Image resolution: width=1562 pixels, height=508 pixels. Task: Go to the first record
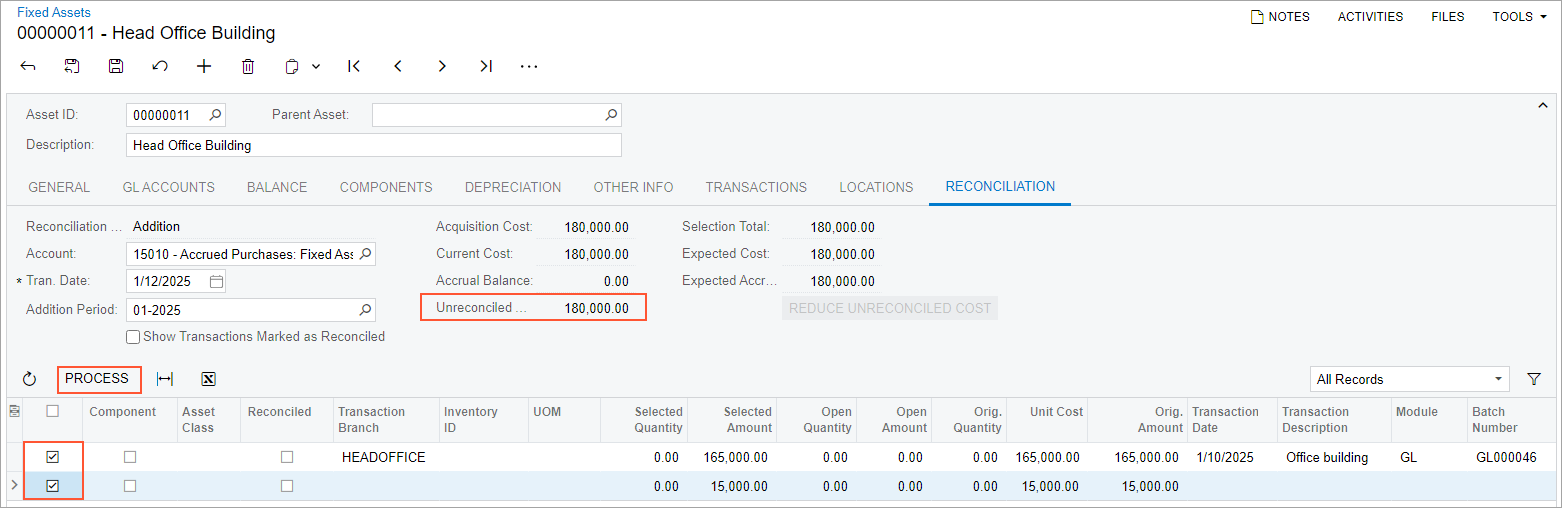[354, 66]
